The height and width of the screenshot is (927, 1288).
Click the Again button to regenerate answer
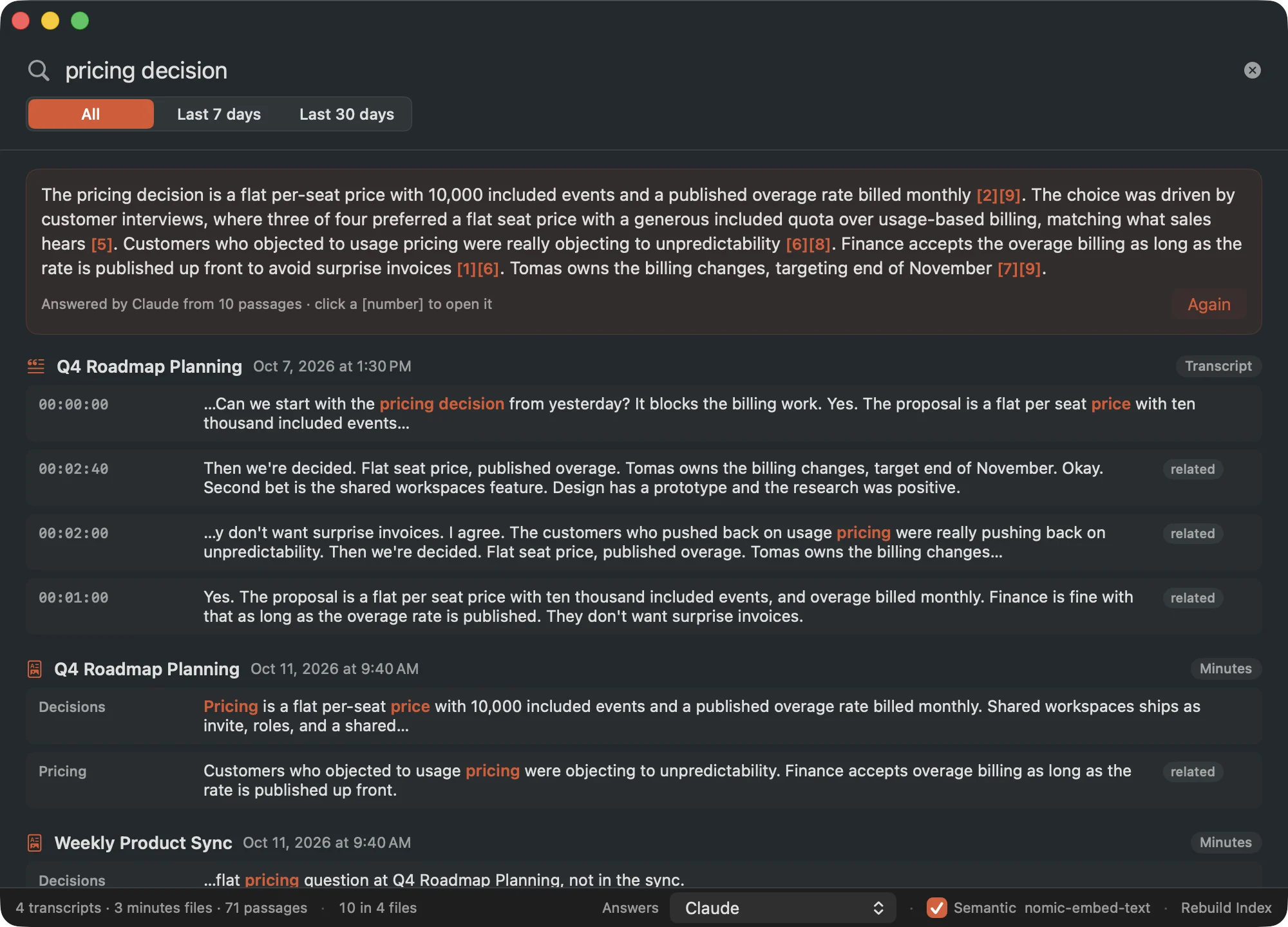tap(1209, 304)
